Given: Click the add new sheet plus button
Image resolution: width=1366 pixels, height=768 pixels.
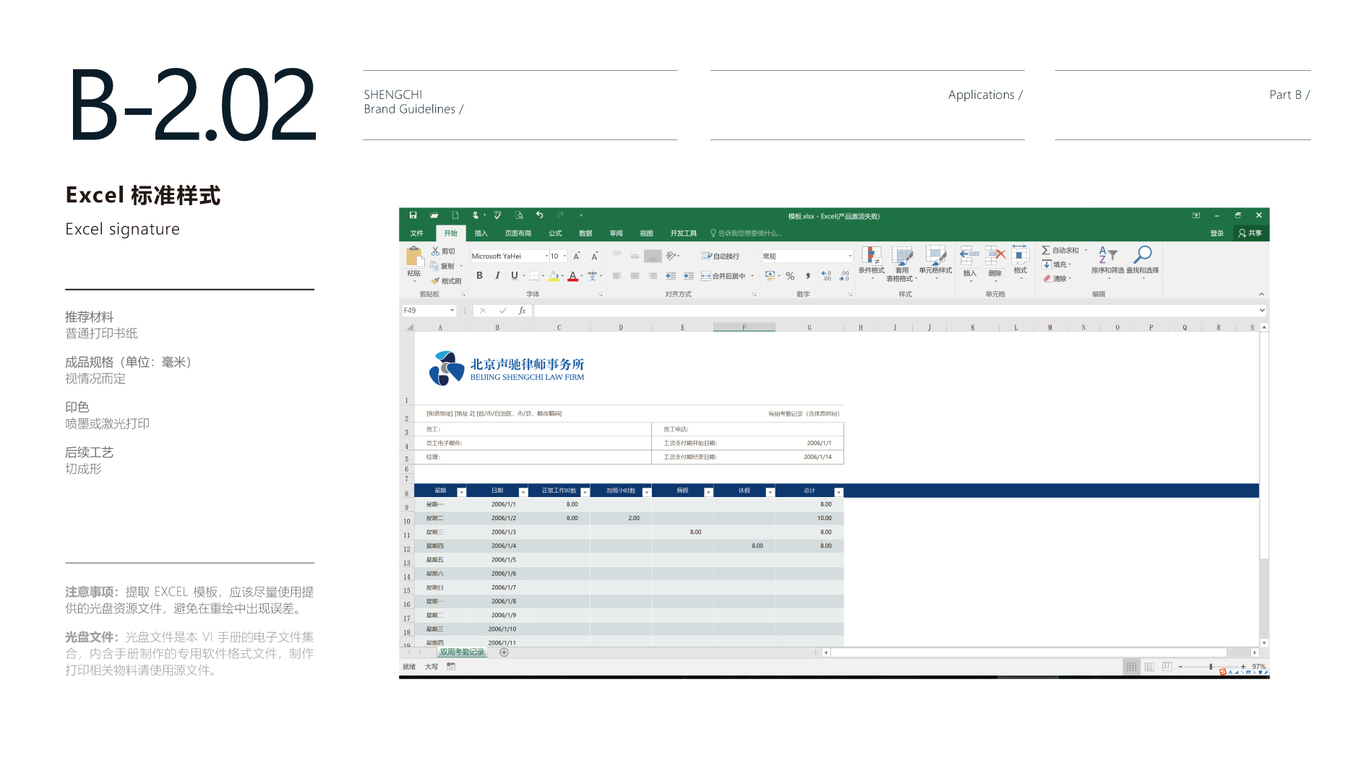Looking at the screenshot, I should 504,652.
